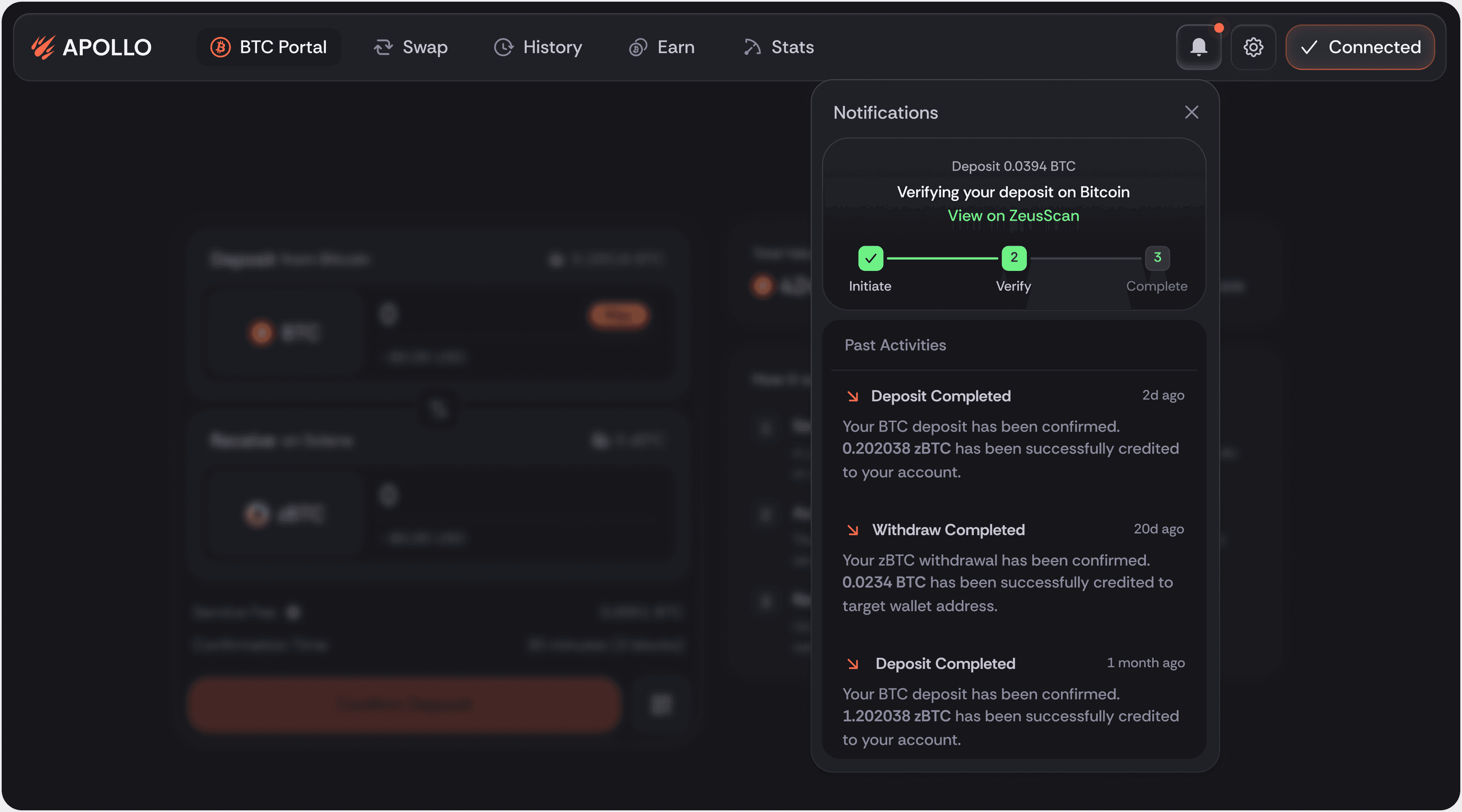Screen dimensions: 1462x812
Task: Switch to the Swap tab
Action: 411,47
